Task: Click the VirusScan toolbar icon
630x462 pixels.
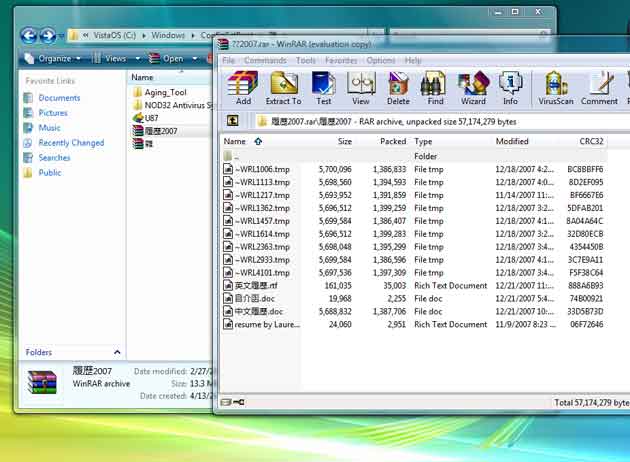Action: pos(556,88)
